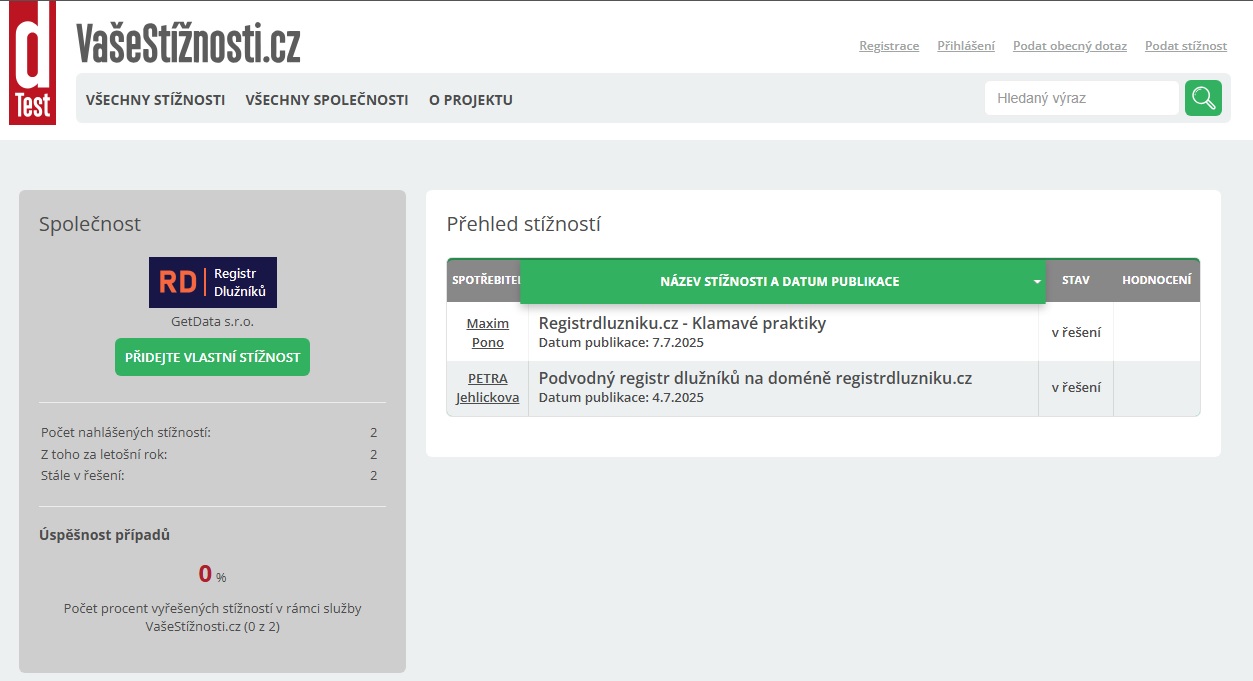The height and width of the screenshot is (681, 1253).
Task: Click the Registr Dlužníků company logo
Action: click(x=213, y=282)
